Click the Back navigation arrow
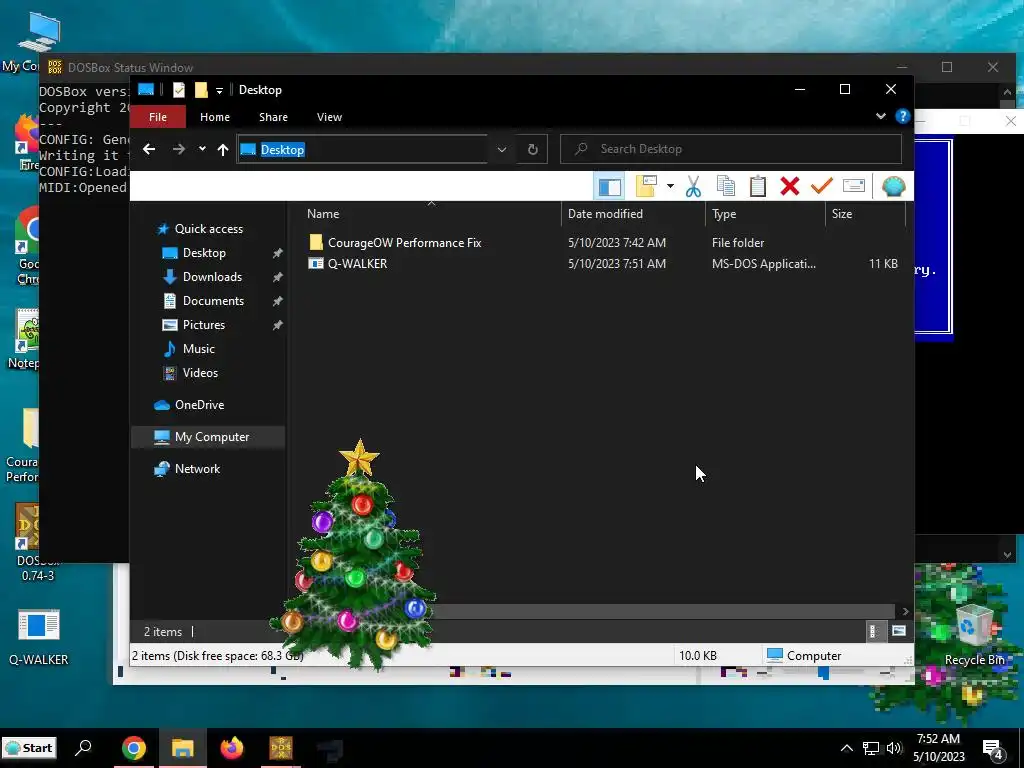 click(149, 150)
